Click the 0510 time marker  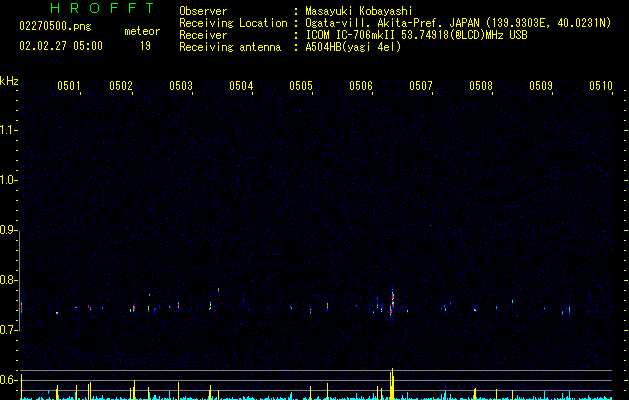tap(601, 86)
